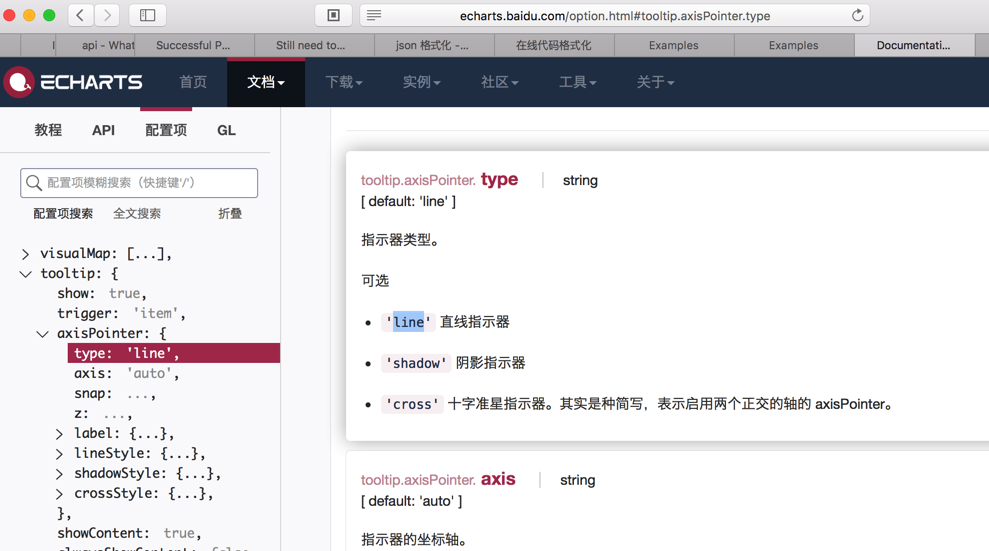989x551 pixels.
Task: Click the 折叠 collapse button
Action: 230,214
